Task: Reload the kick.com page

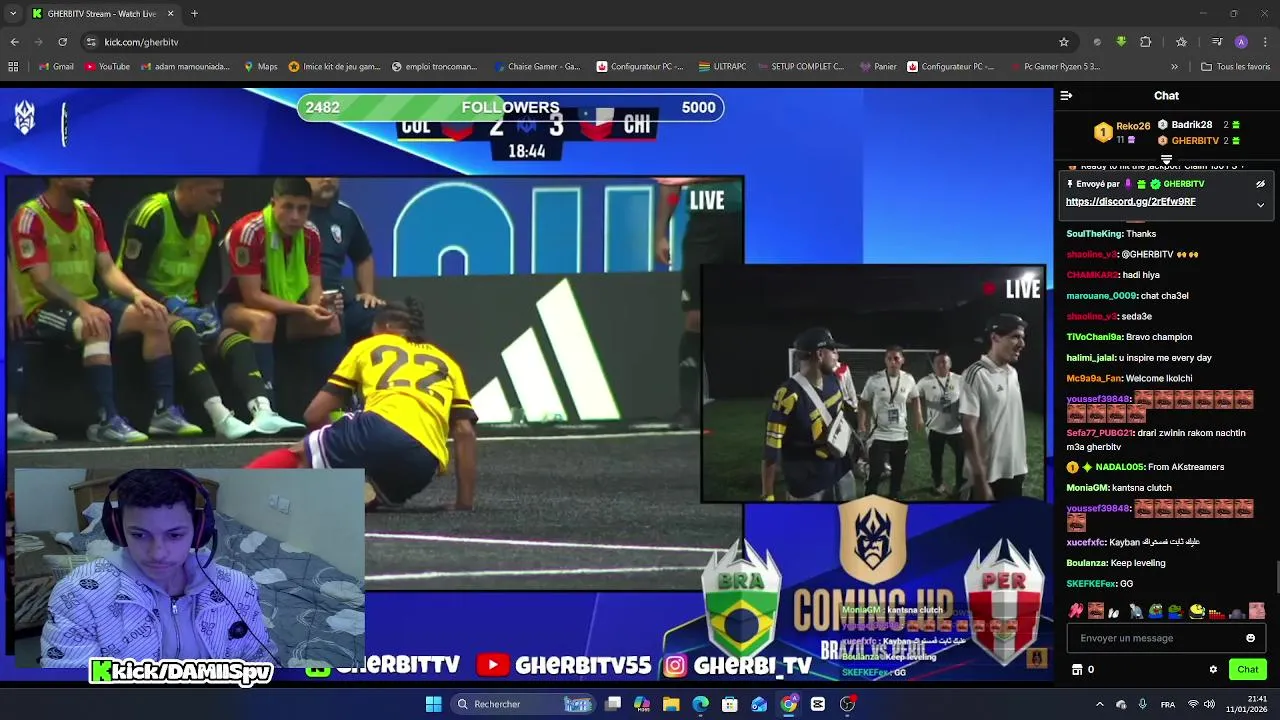Action: [x=62, y=42]
